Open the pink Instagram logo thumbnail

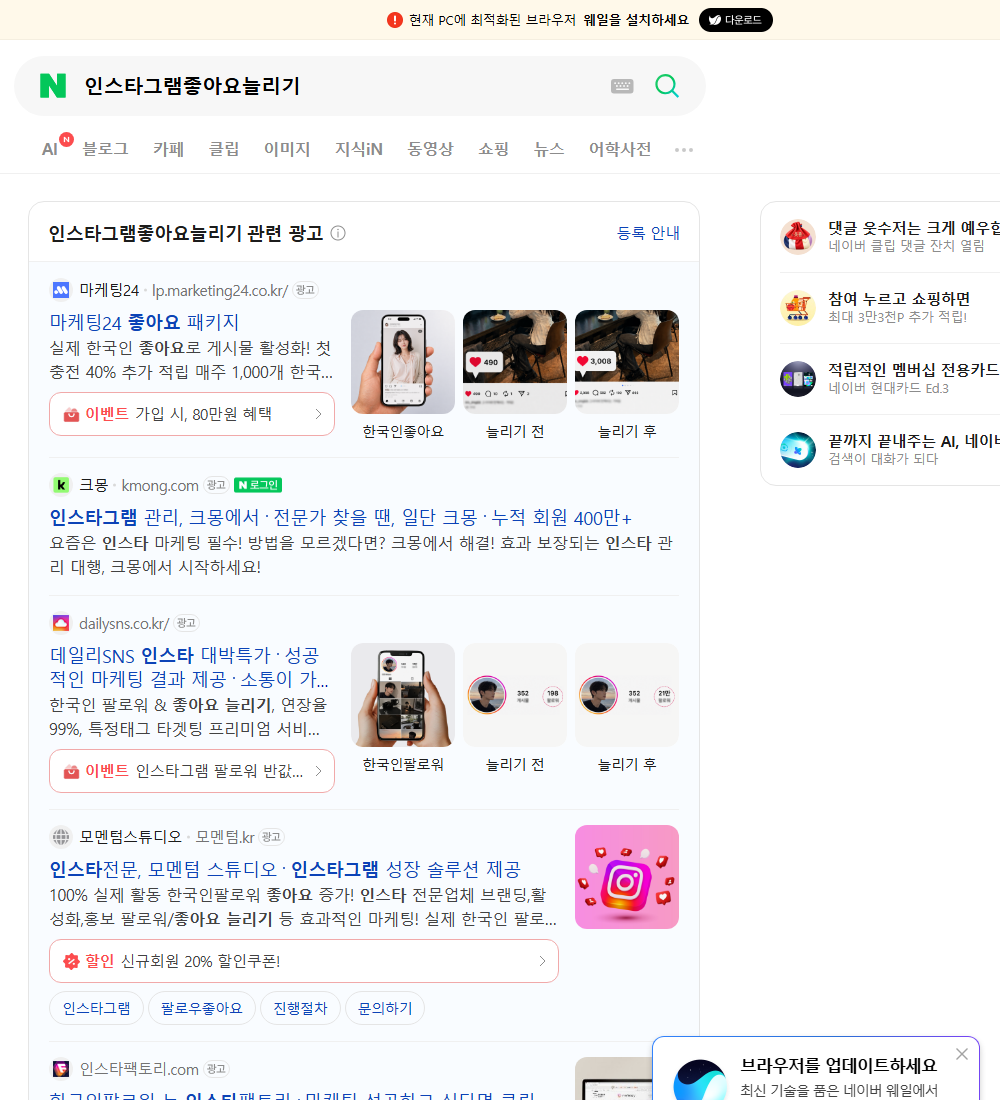click(x=627, y=877)
